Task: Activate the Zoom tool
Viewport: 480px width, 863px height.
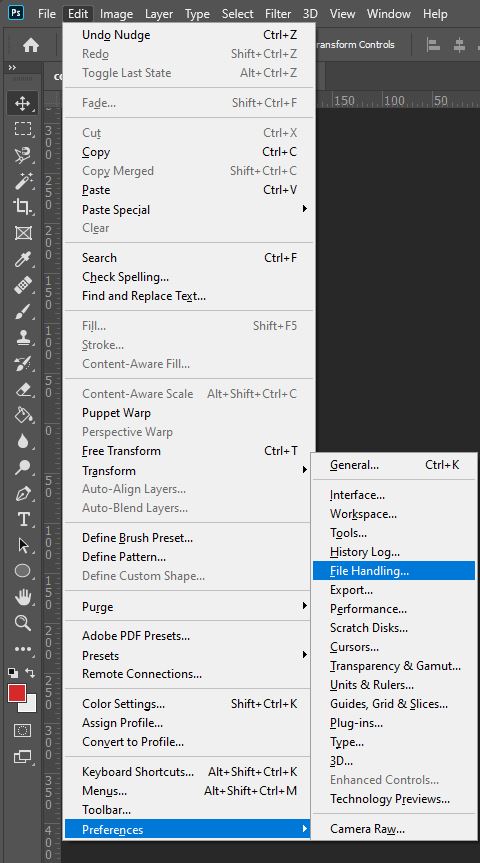Action: [23, 623]
